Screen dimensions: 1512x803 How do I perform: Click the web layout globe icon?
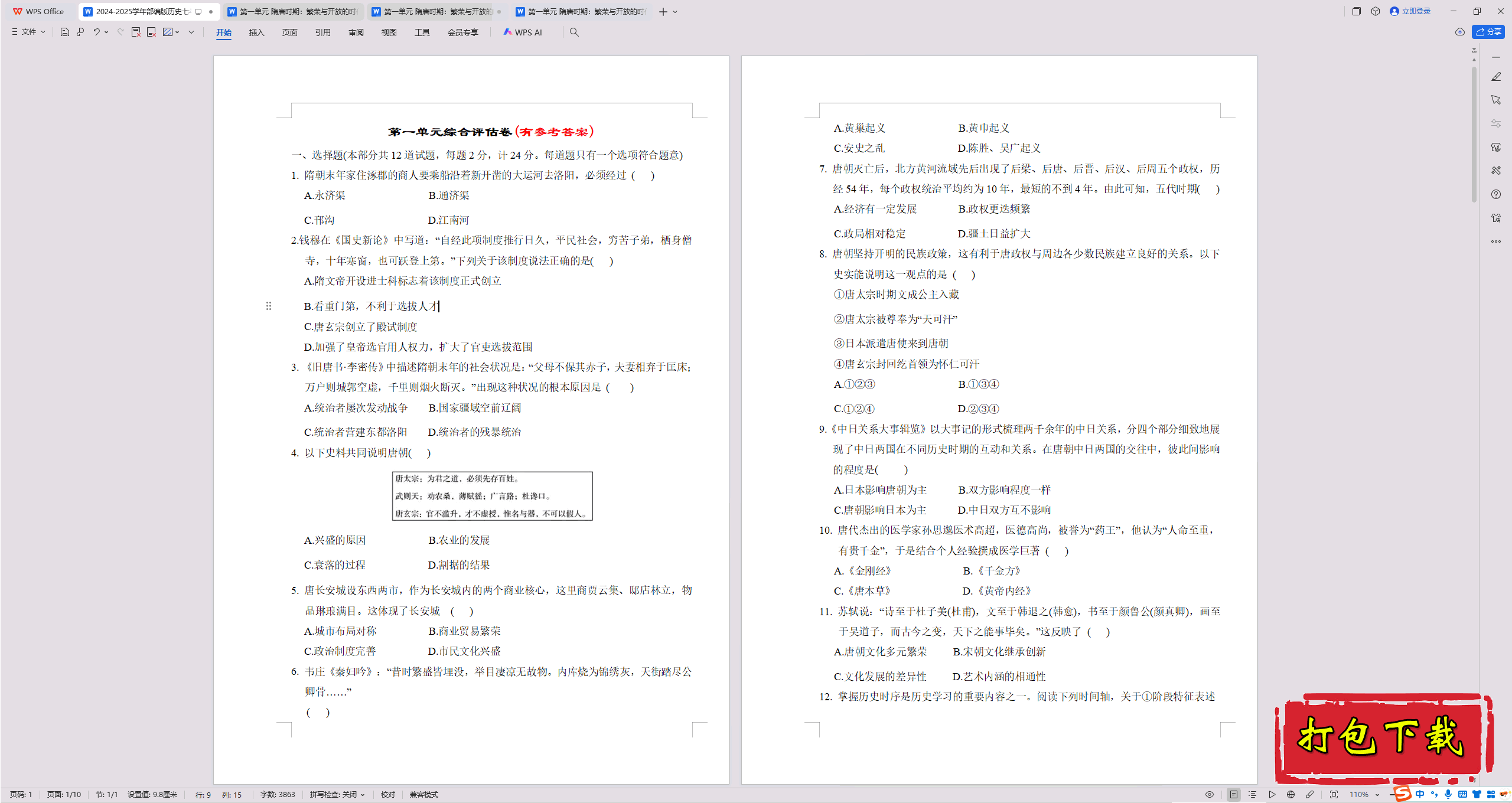tap(1291, 795)
